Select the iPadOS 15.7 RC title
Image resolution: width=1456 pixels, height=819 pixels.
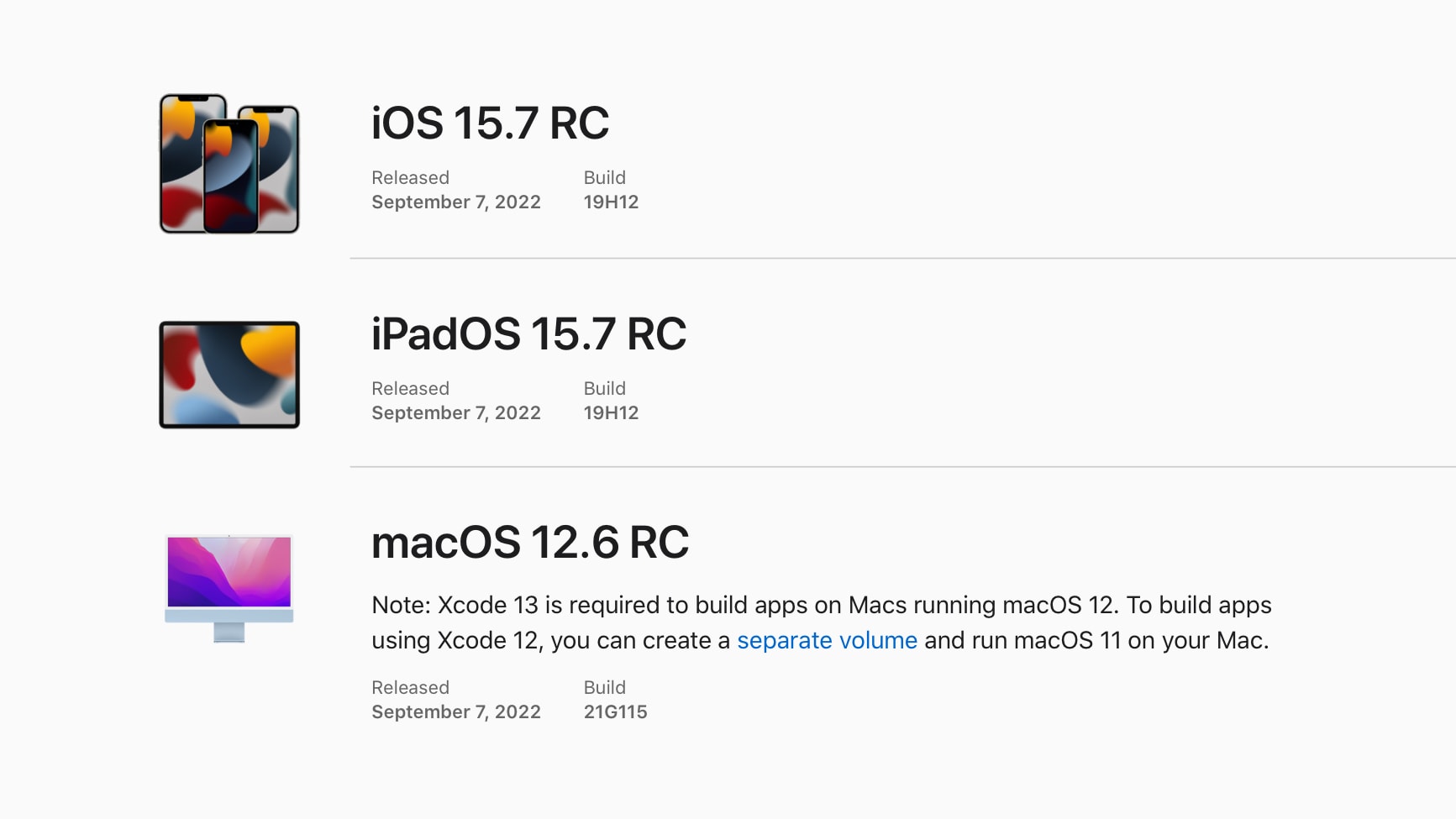[x=529, y=334]
